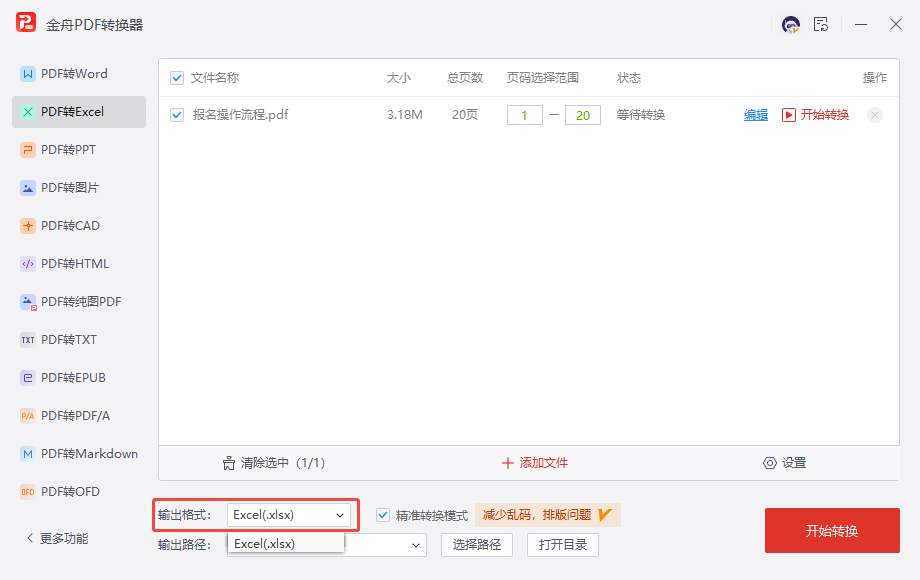Click the PDF转OFD icon

click(x=28, y=492)
